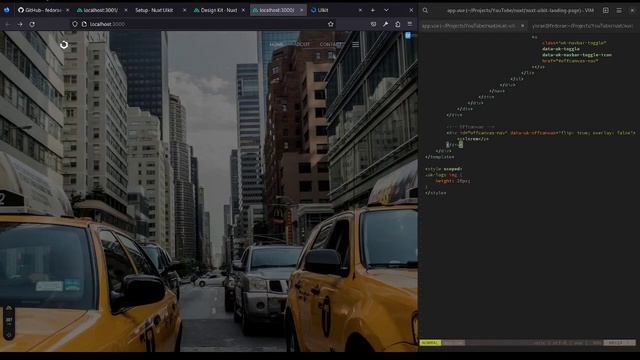Close the GitHub browser tab
This screenshot has width=640, height=360.
pos(67,10)
